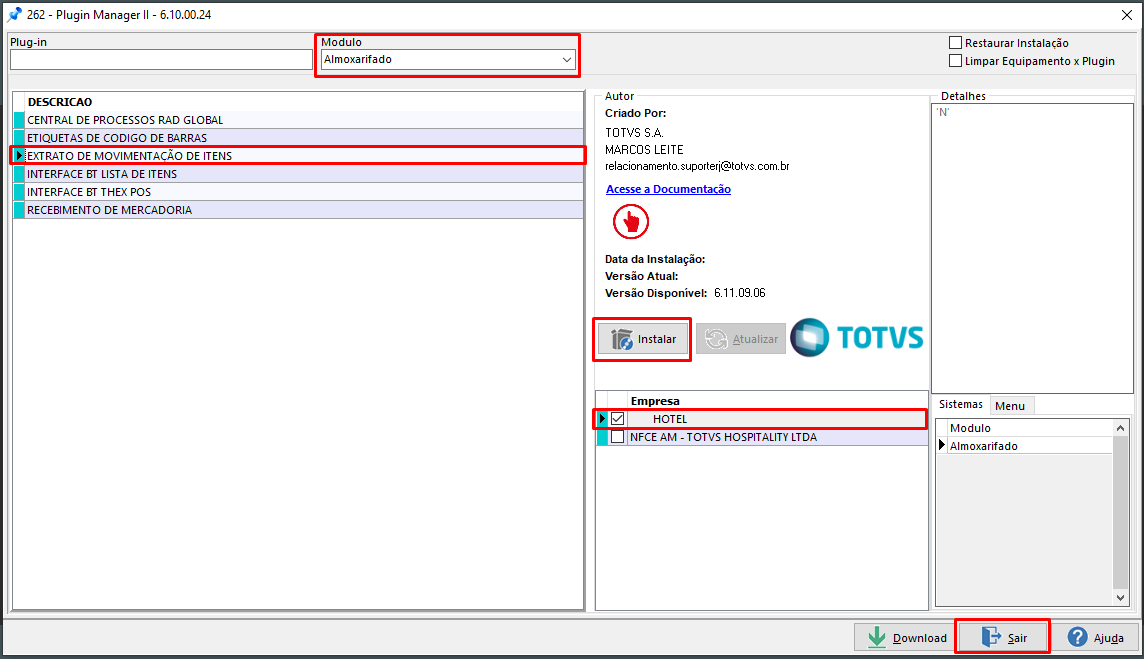Click the TOTVS logo
1144x659 pixels.
(x=857, y=338)
